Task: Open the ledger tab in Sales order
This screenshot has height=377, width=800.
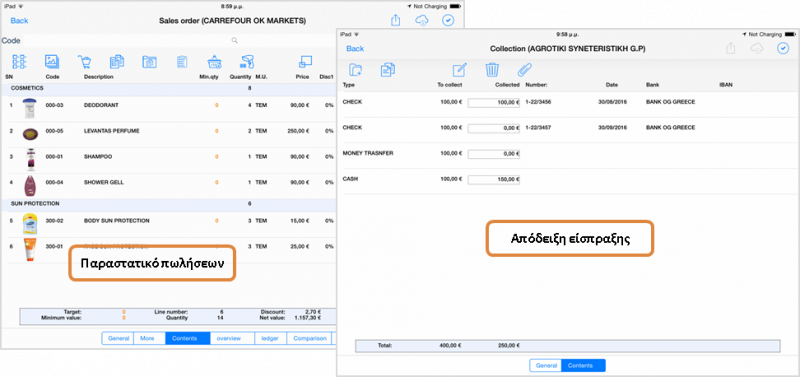Action: tap(270, 338)
